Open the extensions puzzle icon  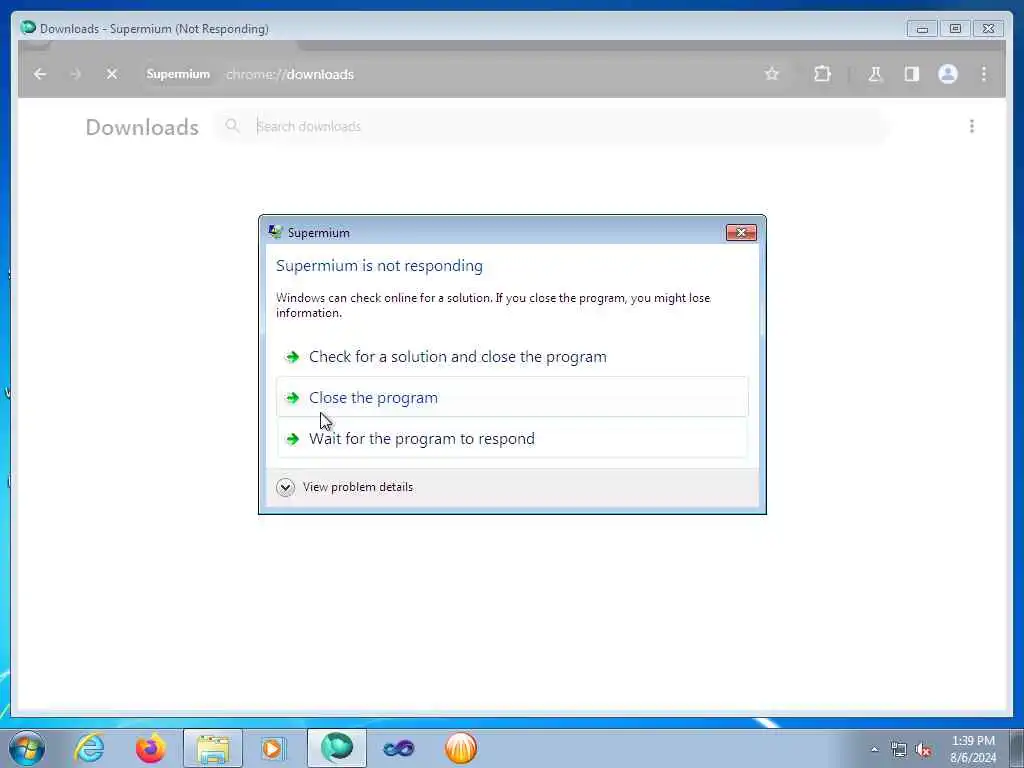822,74
